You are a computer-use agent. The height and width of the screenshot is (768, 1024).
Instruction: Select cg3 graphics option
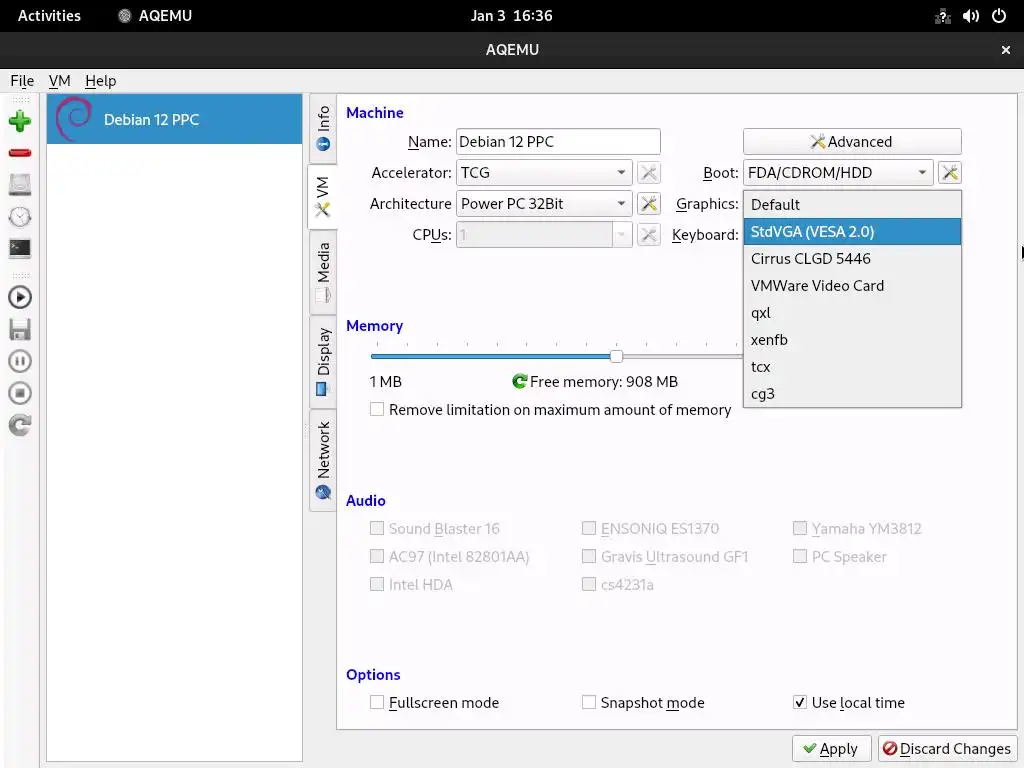(852, 394)
